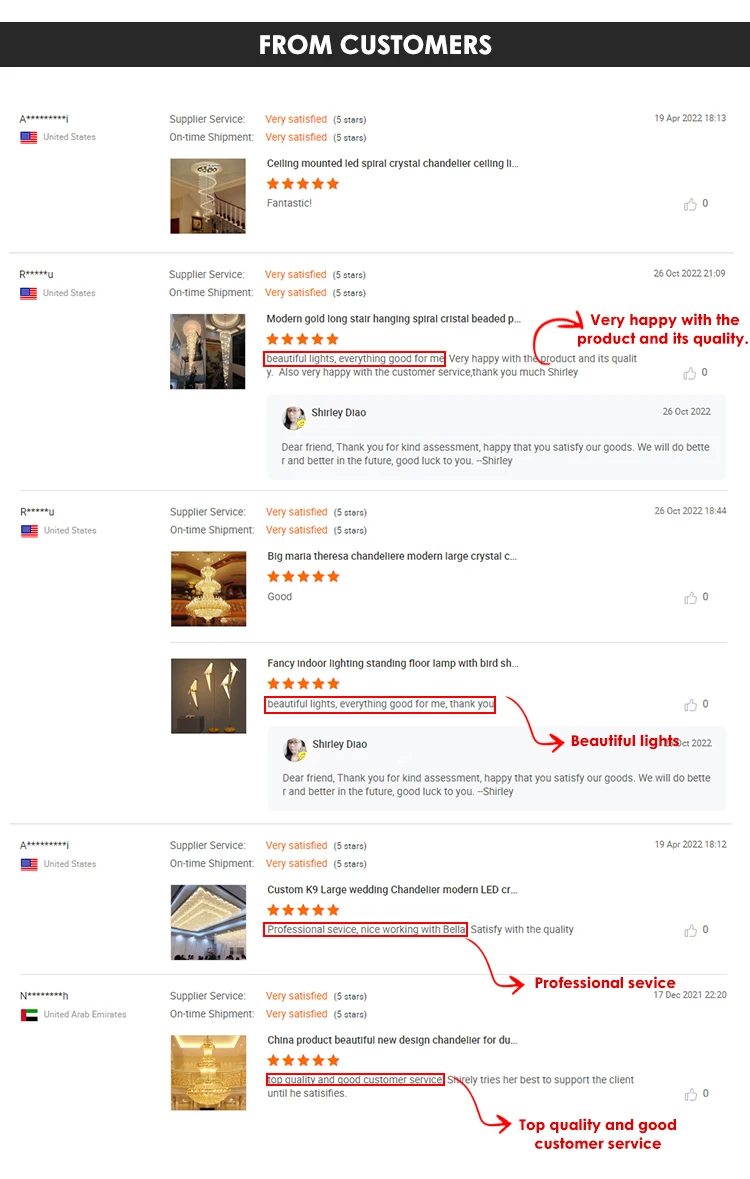
Task: Open the bird-shaped floor lamp thumbnail
Action: tap(208, 696)
